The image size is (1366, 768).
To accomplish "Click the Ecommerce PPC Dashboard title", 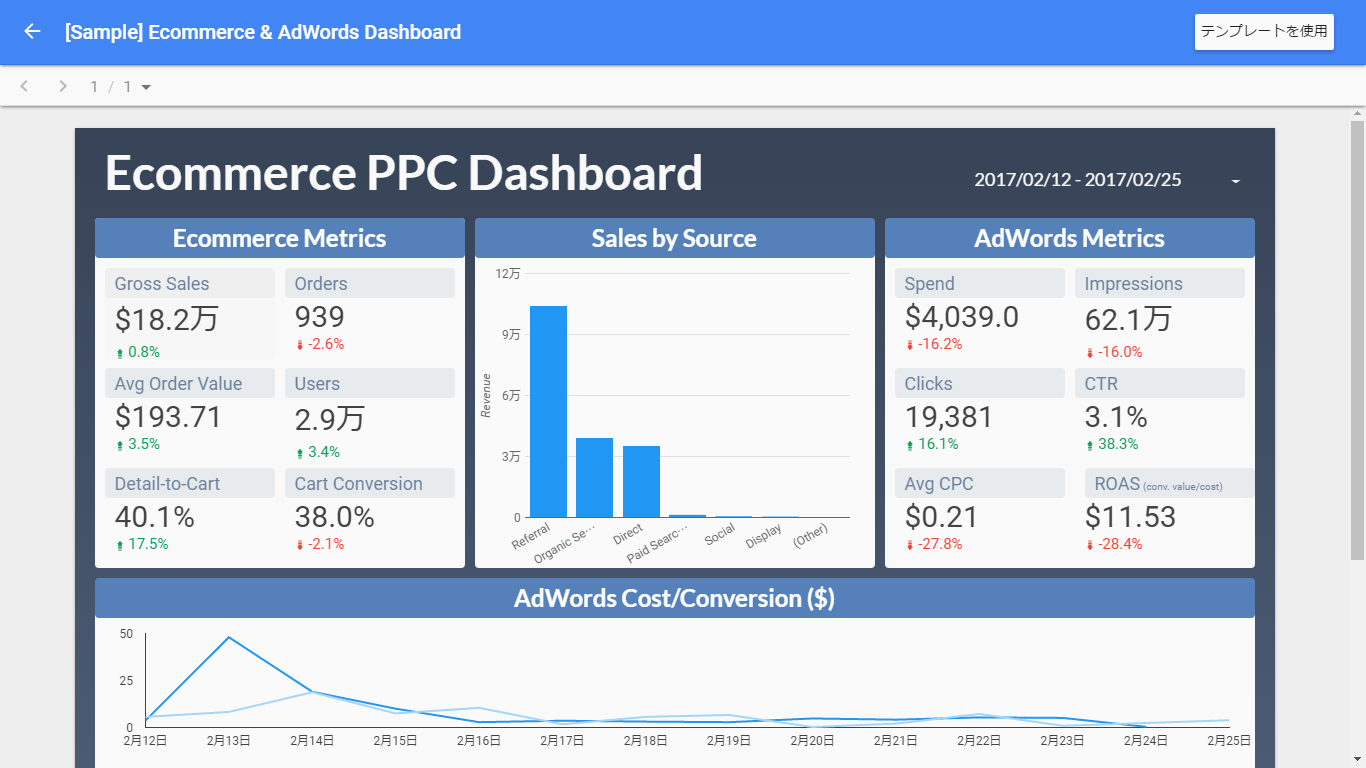I will tap(404, 173).
